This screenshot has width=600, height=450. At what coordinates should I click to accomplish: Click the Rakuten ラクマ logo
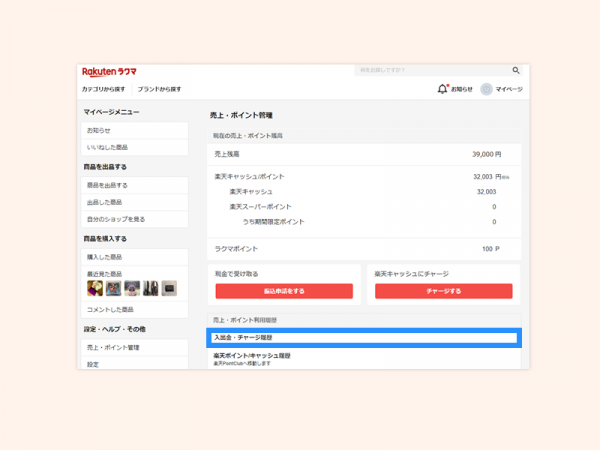[x=109, y=72]
